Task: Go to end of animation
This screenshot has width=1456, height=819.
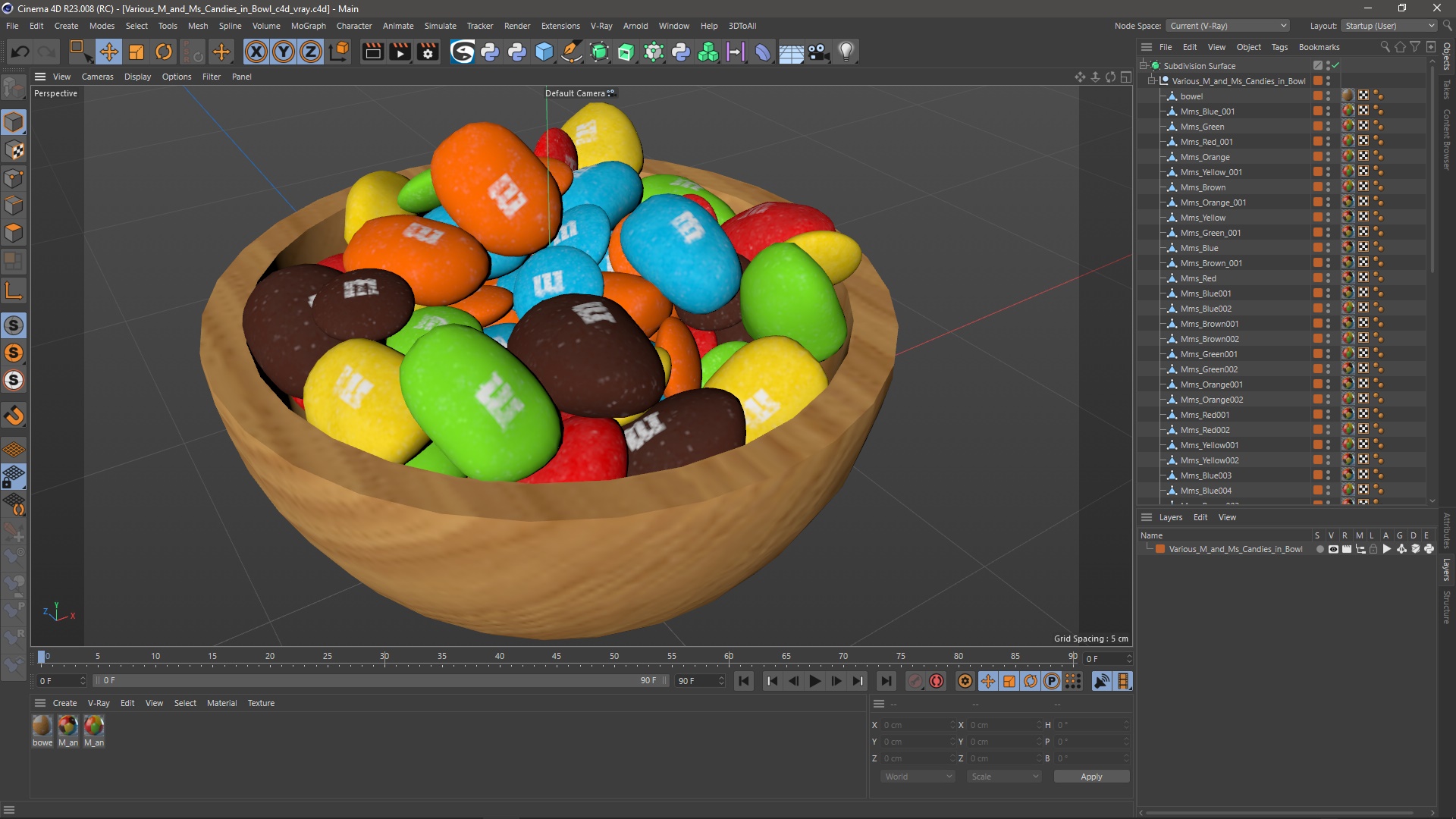Action: 886,681
